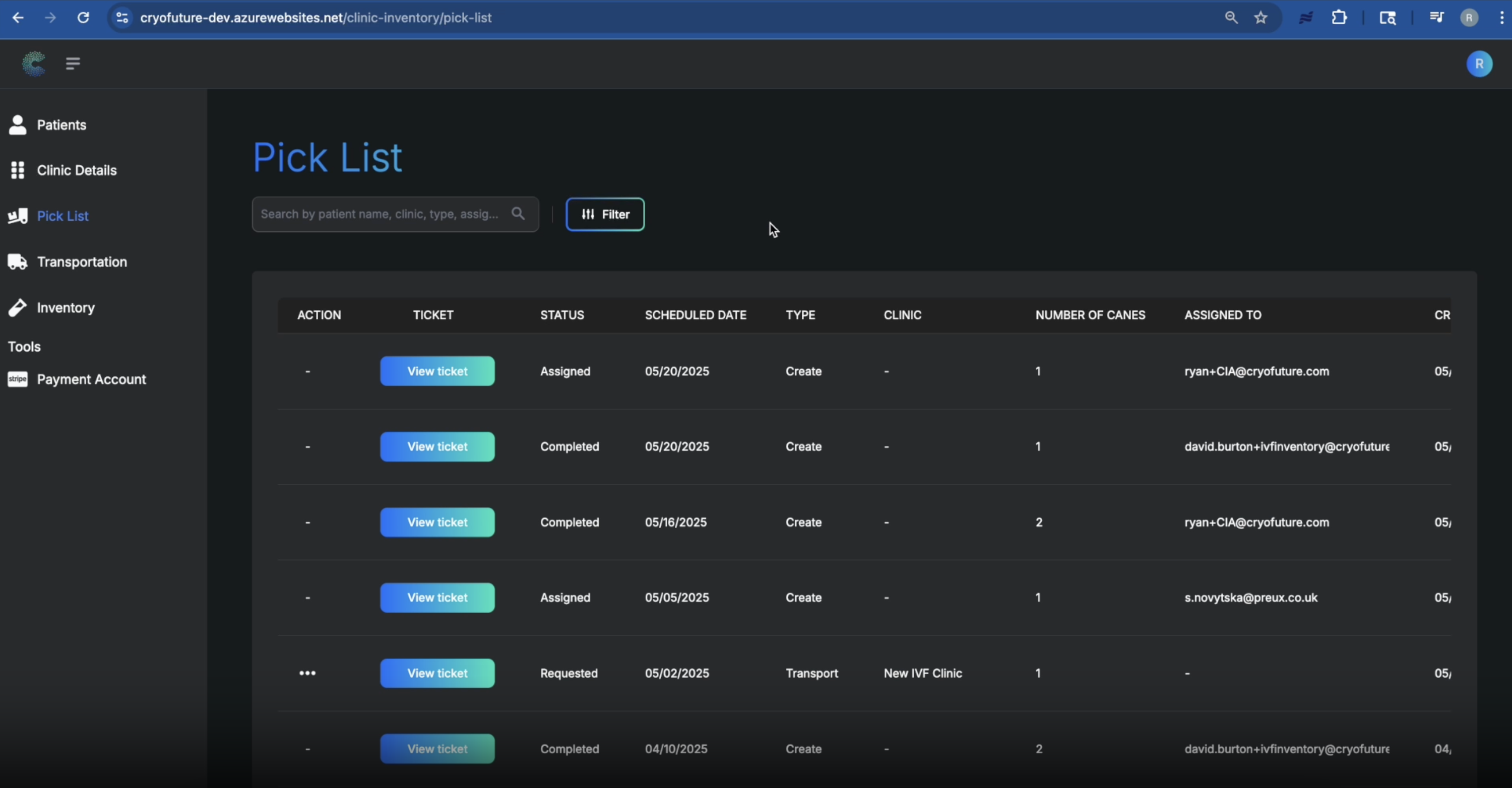Select the Transportation truck icon

(x=17, y=261)
